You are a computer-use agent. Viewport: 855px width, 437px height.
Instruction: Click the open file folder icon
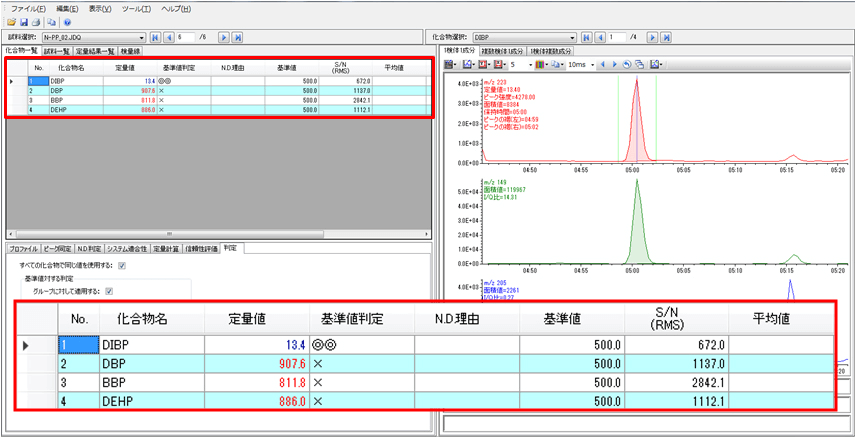coord(10,21)
